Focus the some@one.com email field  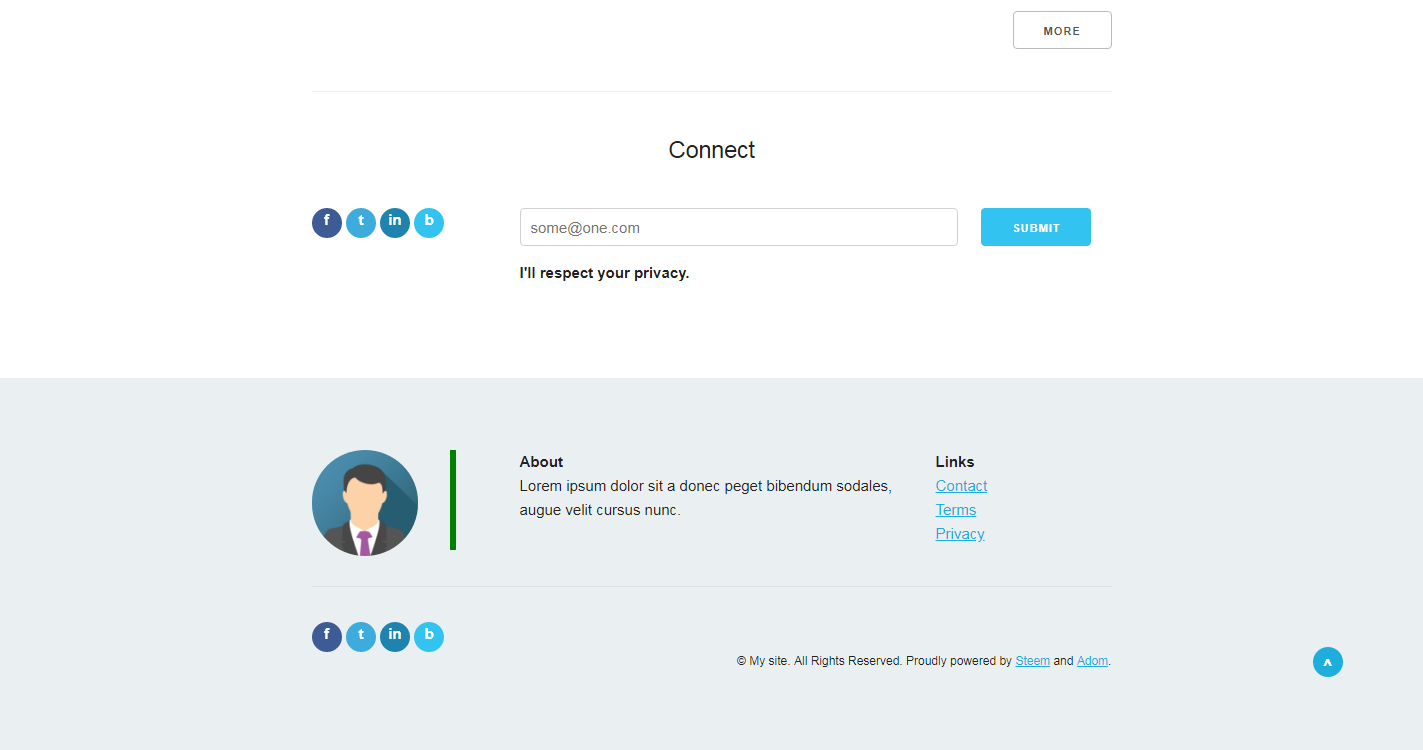click(x=739, y=227)
